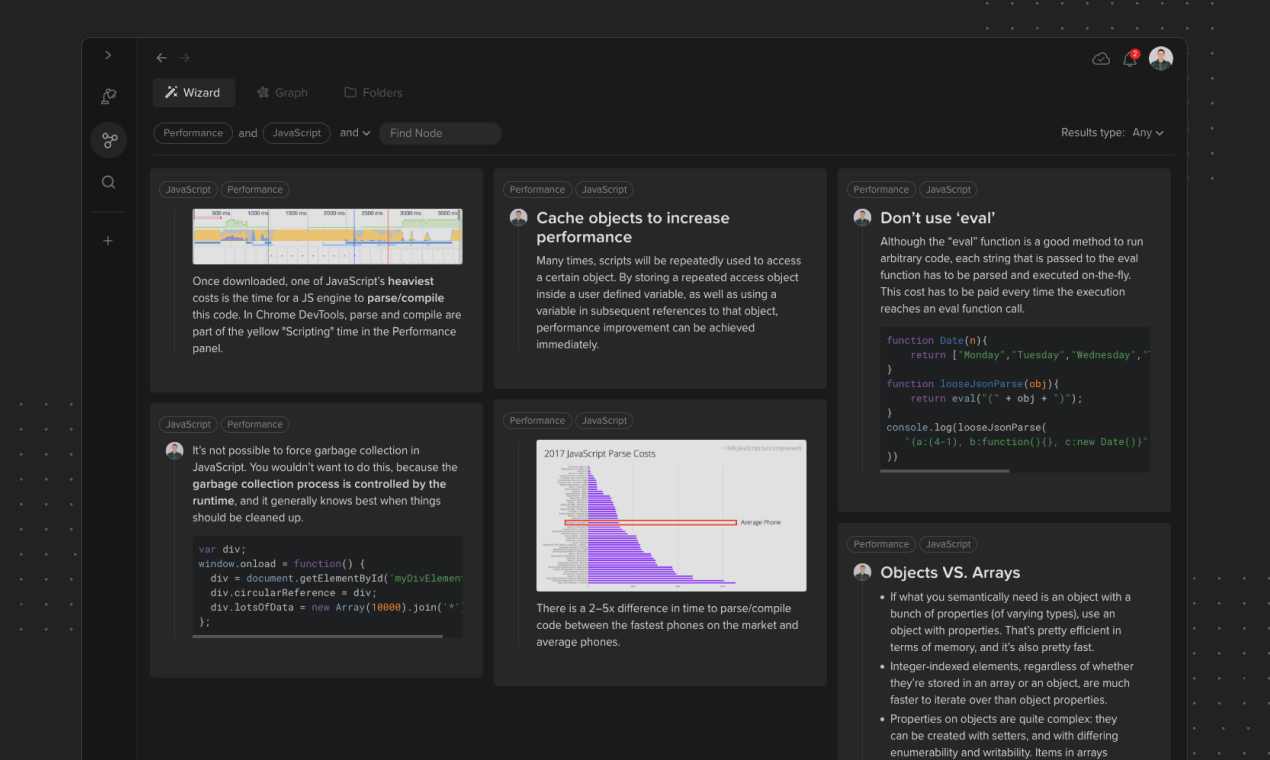This screenshot has width=1270, height=760.
Task: Check cloud sync status icon
Action: (1101, 58)
